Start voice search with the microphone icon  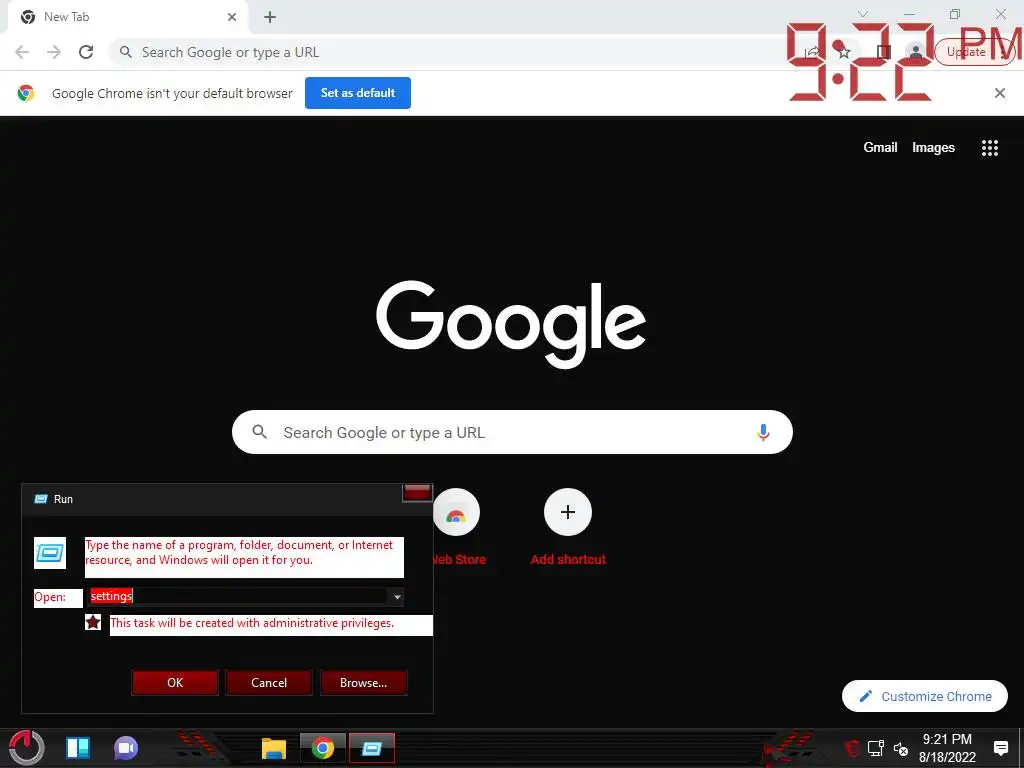[763, 432]
